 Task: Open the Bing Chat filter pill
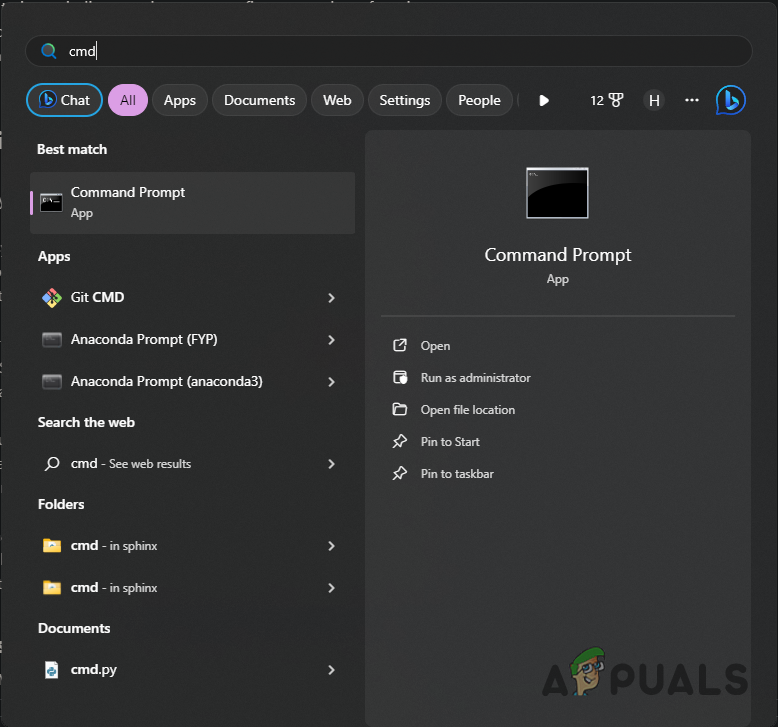pos(65,100)
